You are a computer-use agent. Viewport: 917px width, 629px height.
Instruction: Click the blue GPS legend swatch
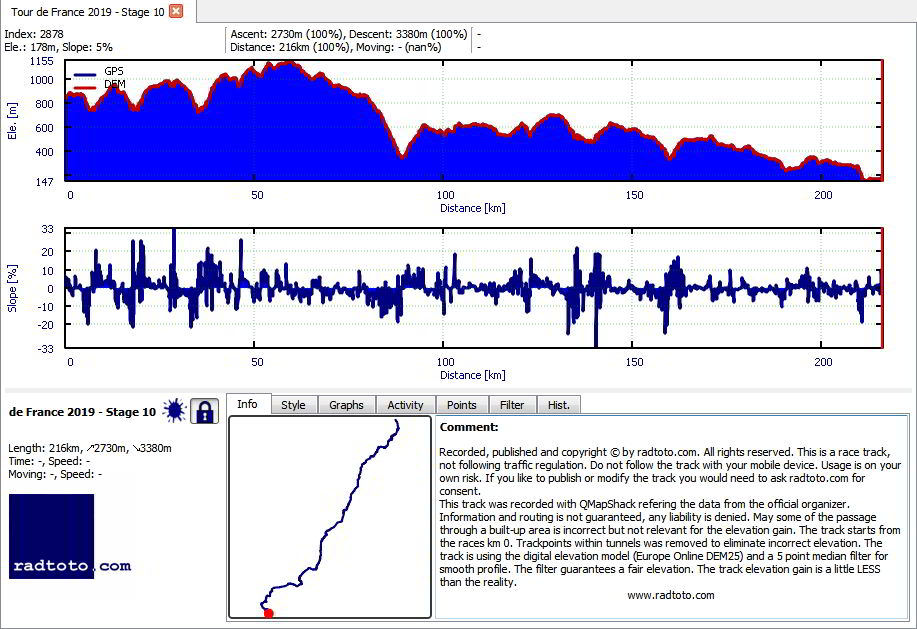(x=85, y=74)
